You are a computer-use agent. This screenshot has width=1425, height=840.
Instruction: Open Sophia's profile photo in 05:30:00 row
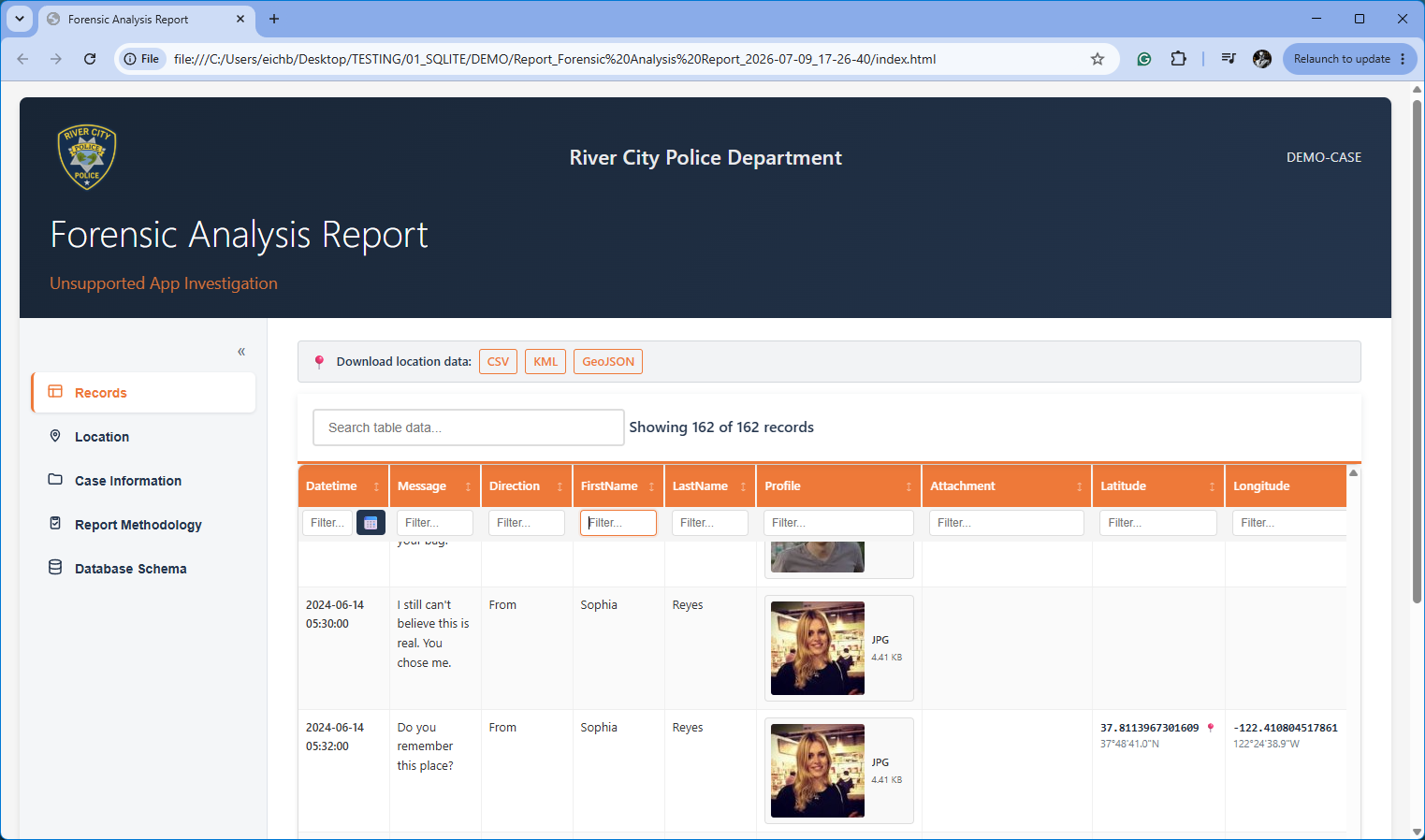[818, 648]
